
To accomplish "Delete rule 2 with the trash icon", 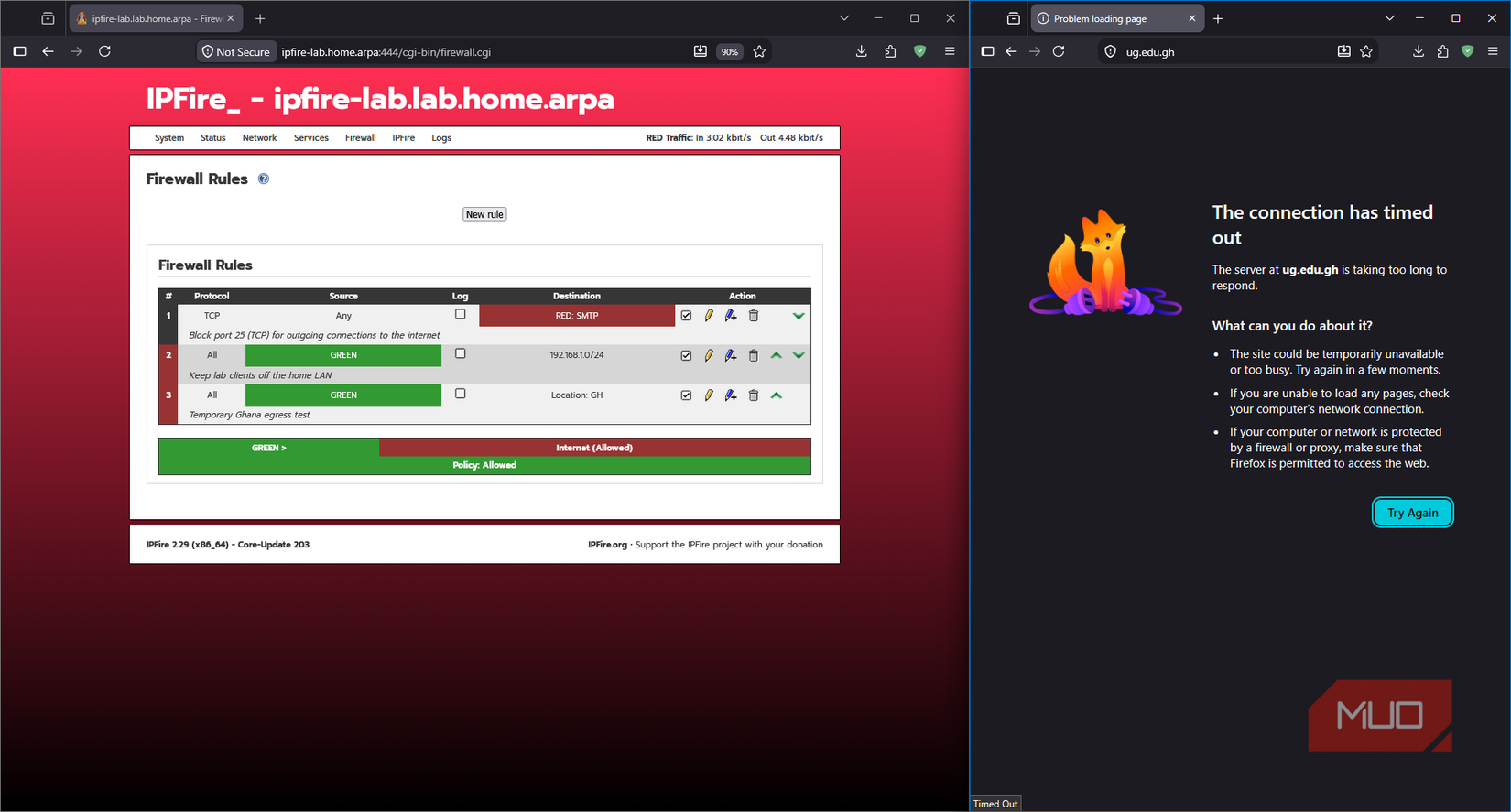I will click(754, 355).
